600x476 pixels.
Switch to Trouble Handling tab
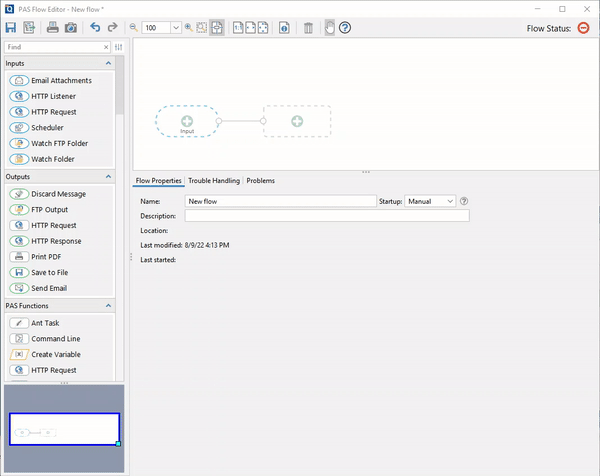click(214, 181)
